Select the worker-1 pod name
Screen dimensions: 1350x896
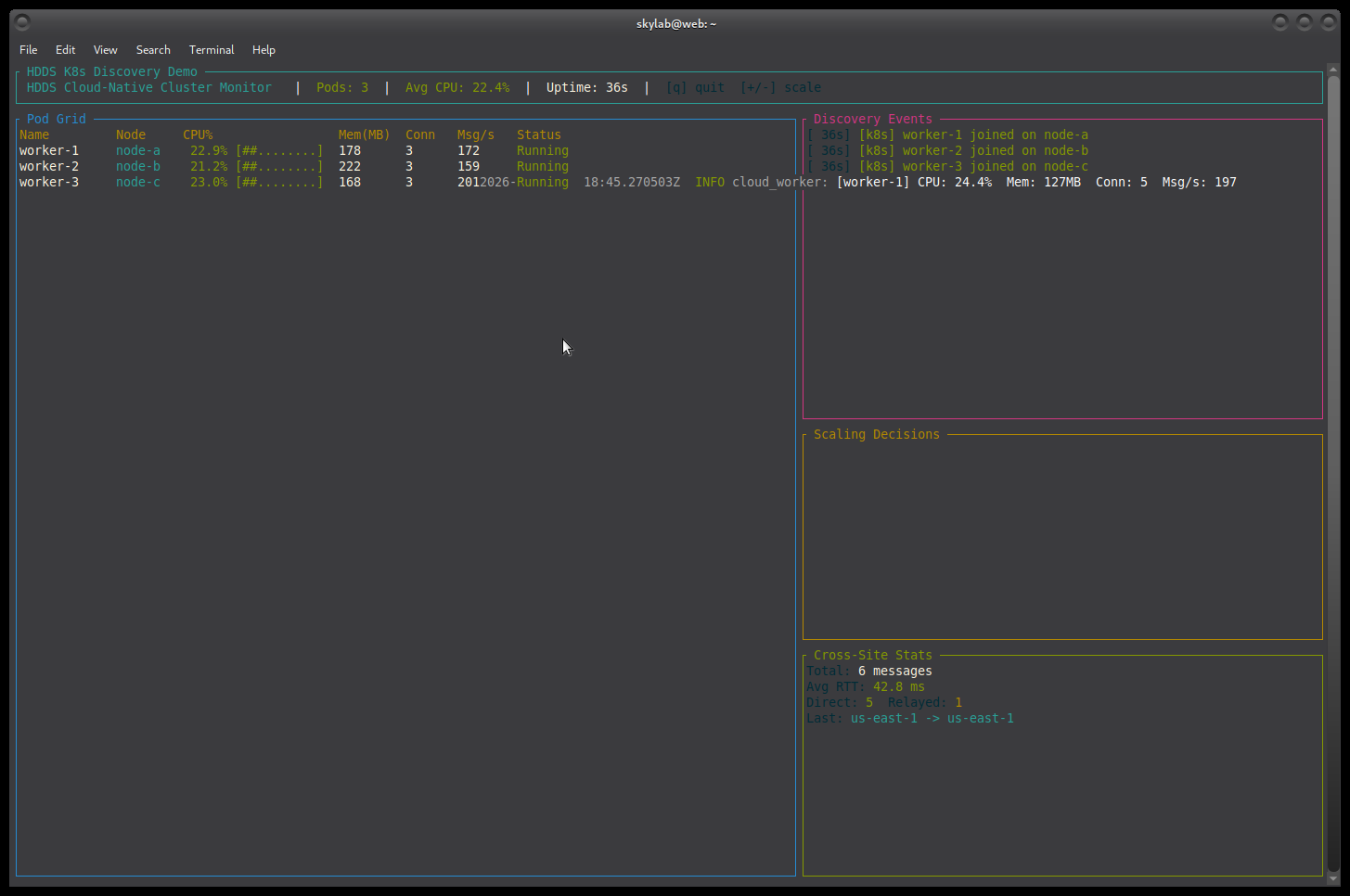pyautogui.click(x=49, y=151)
